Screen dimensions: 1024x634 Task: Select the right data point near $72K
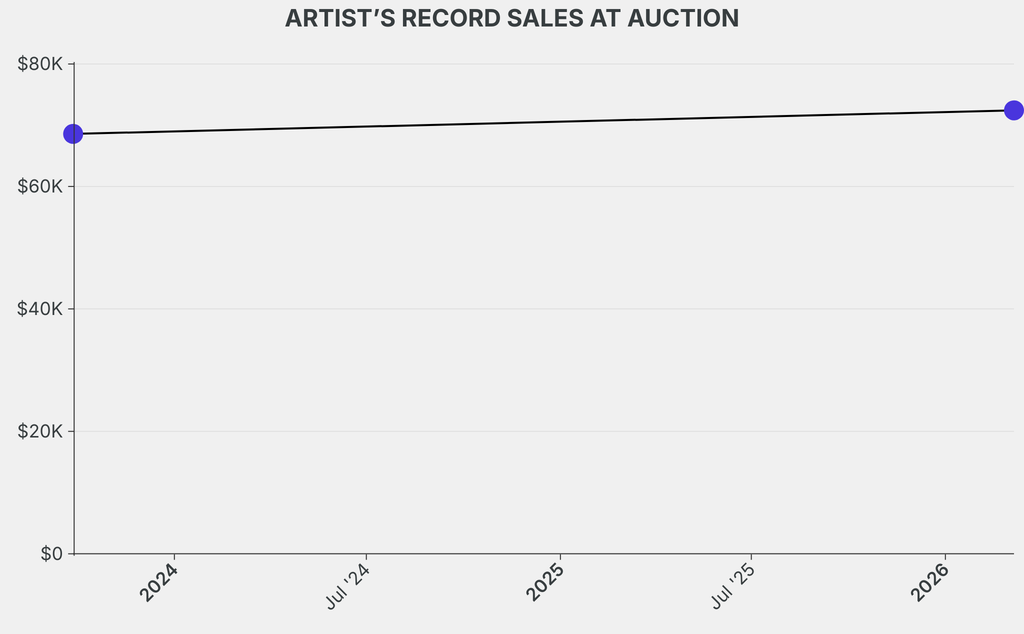click(1013, 110)
